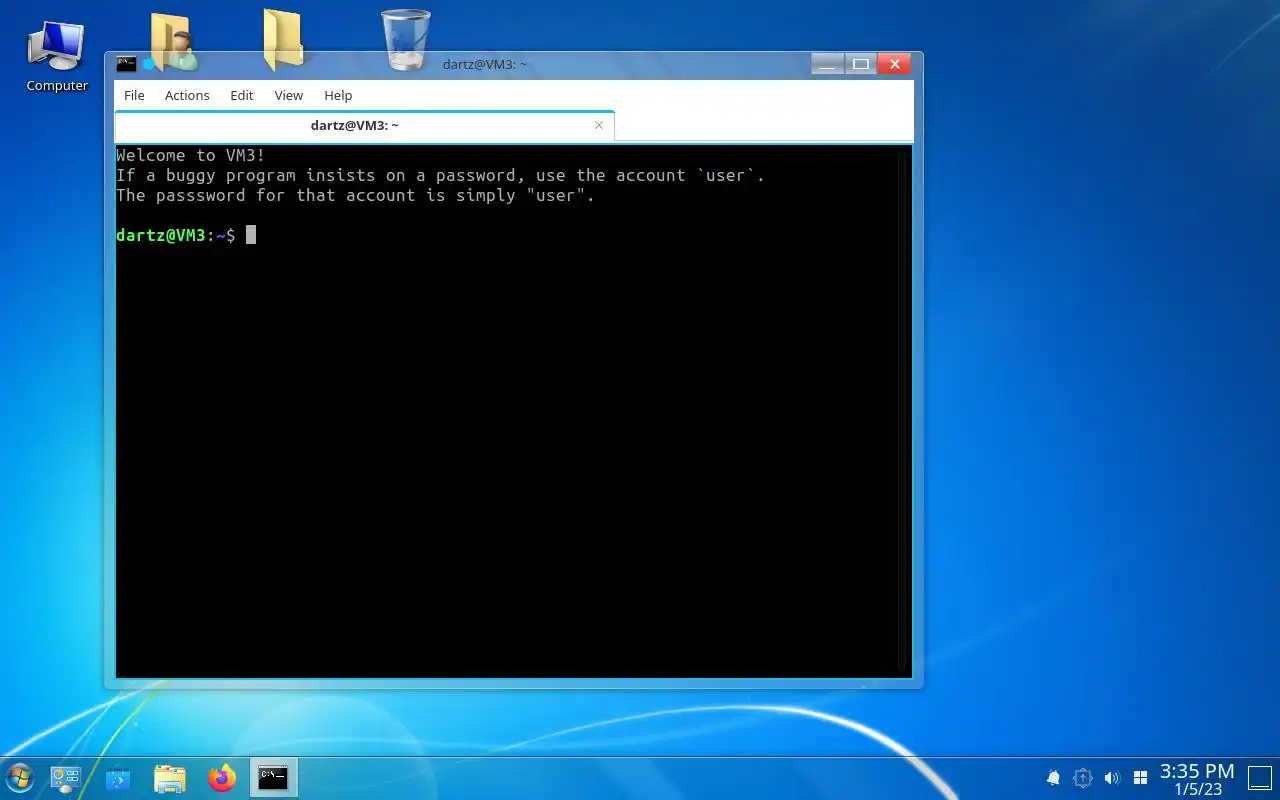The width and height of the screenshot is (1280, 800).
Task: Minimize the terminal window
Action: pyautogui.click(x=827, y=64)
